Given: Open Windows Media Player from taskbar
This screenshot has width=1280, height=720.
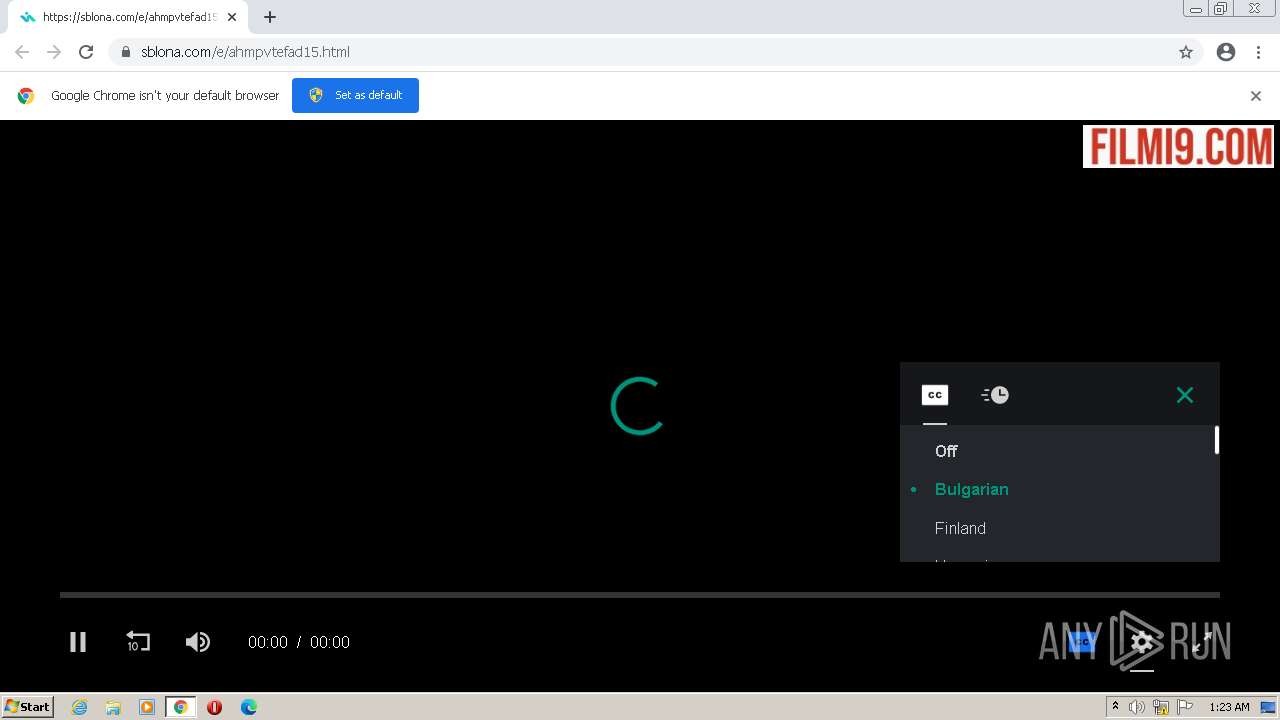Looking at the screenshot, I should pos(147,707).
